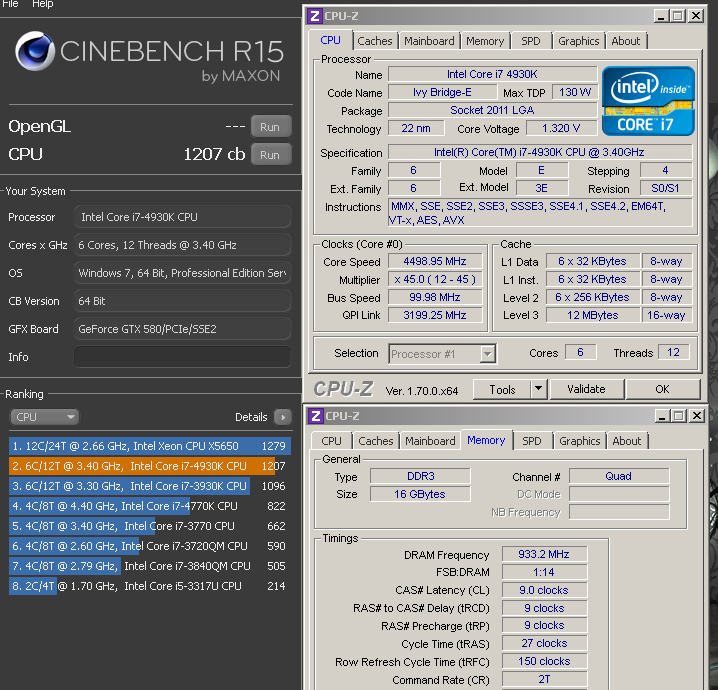Open Mainboard tab in lower CPU-Z window

pyautogui.click(x=430, y=441)
